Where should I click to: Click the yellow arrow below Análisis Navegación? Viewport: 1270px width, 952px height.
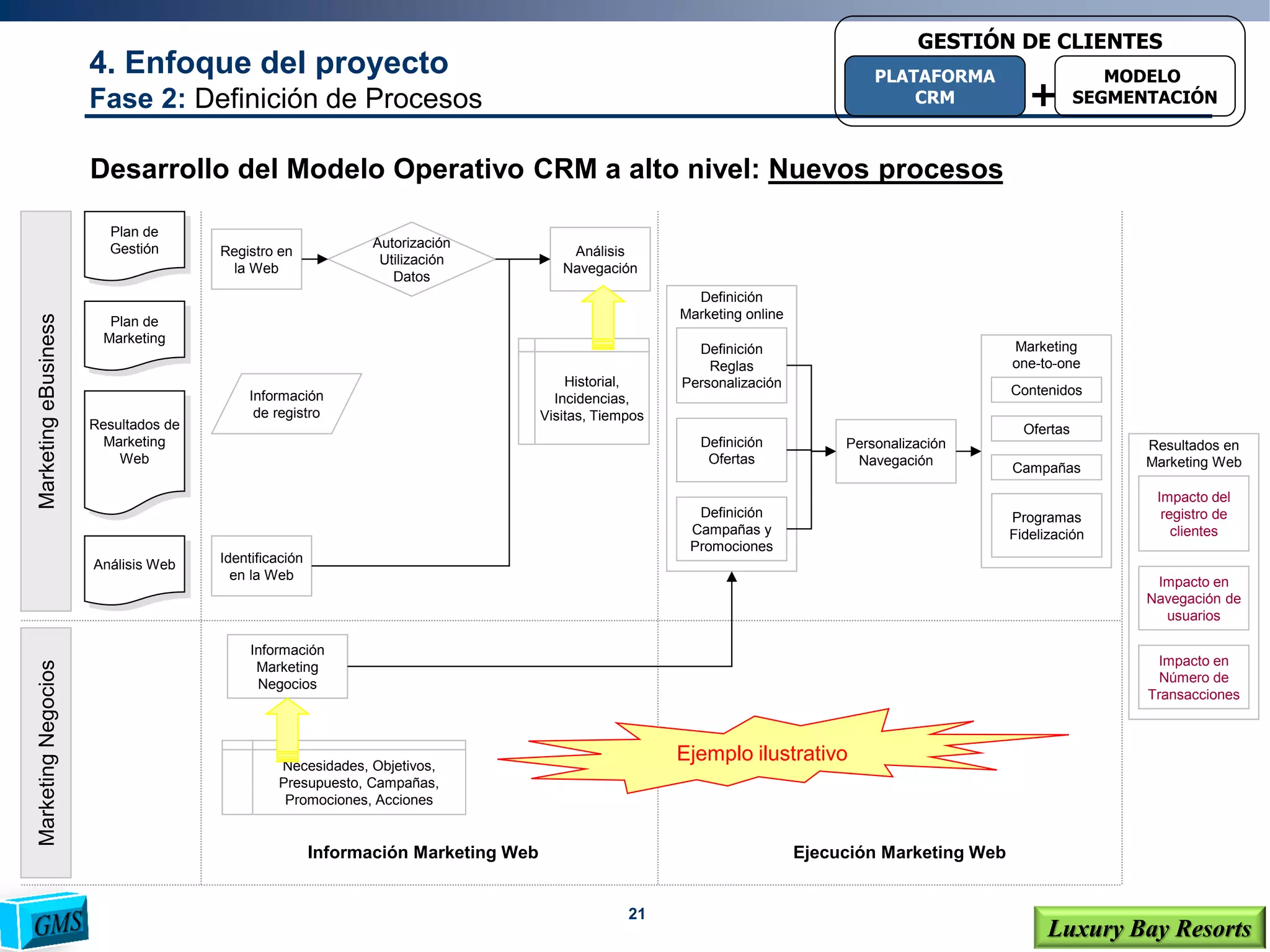click(603, 317)
